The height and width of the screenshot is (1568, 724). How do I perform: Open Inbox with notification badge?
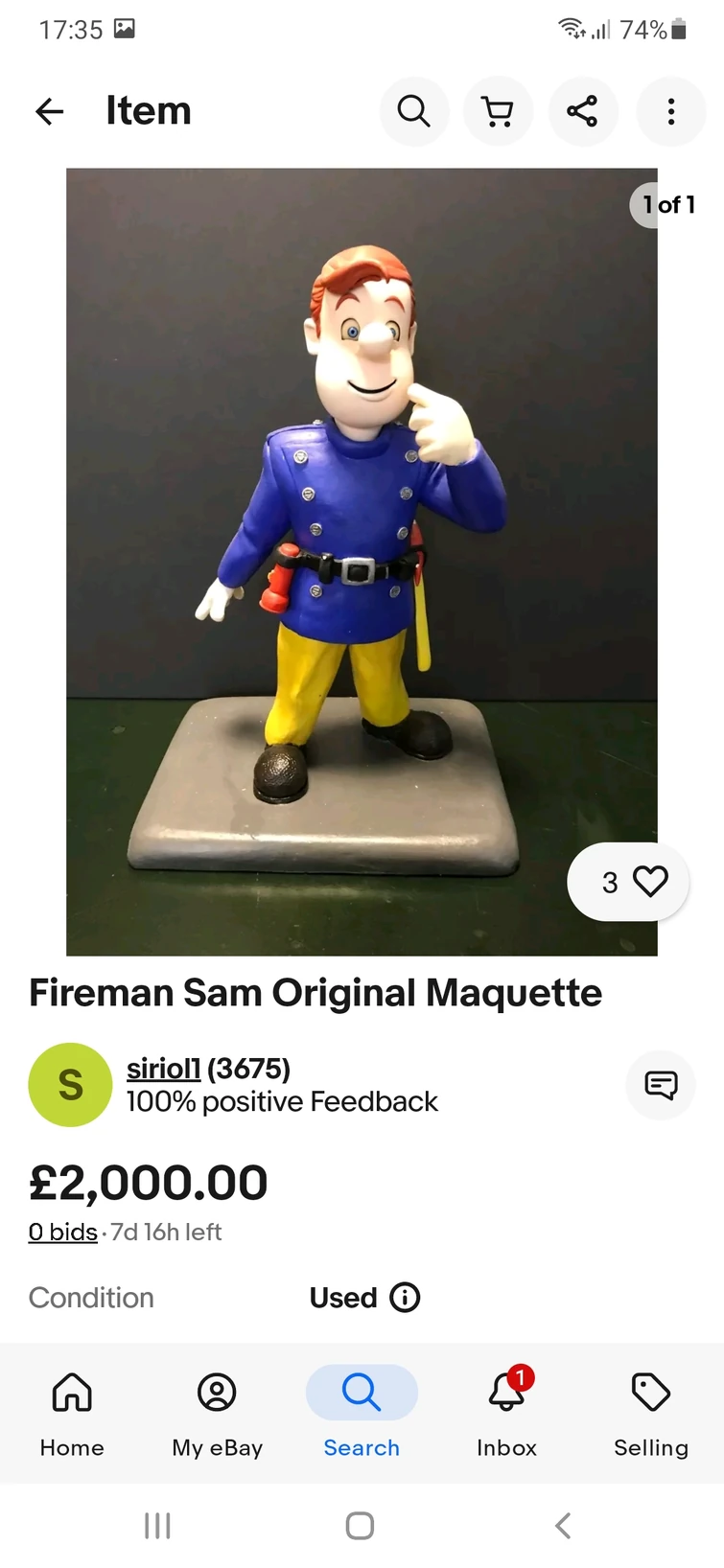[506, 1414]
